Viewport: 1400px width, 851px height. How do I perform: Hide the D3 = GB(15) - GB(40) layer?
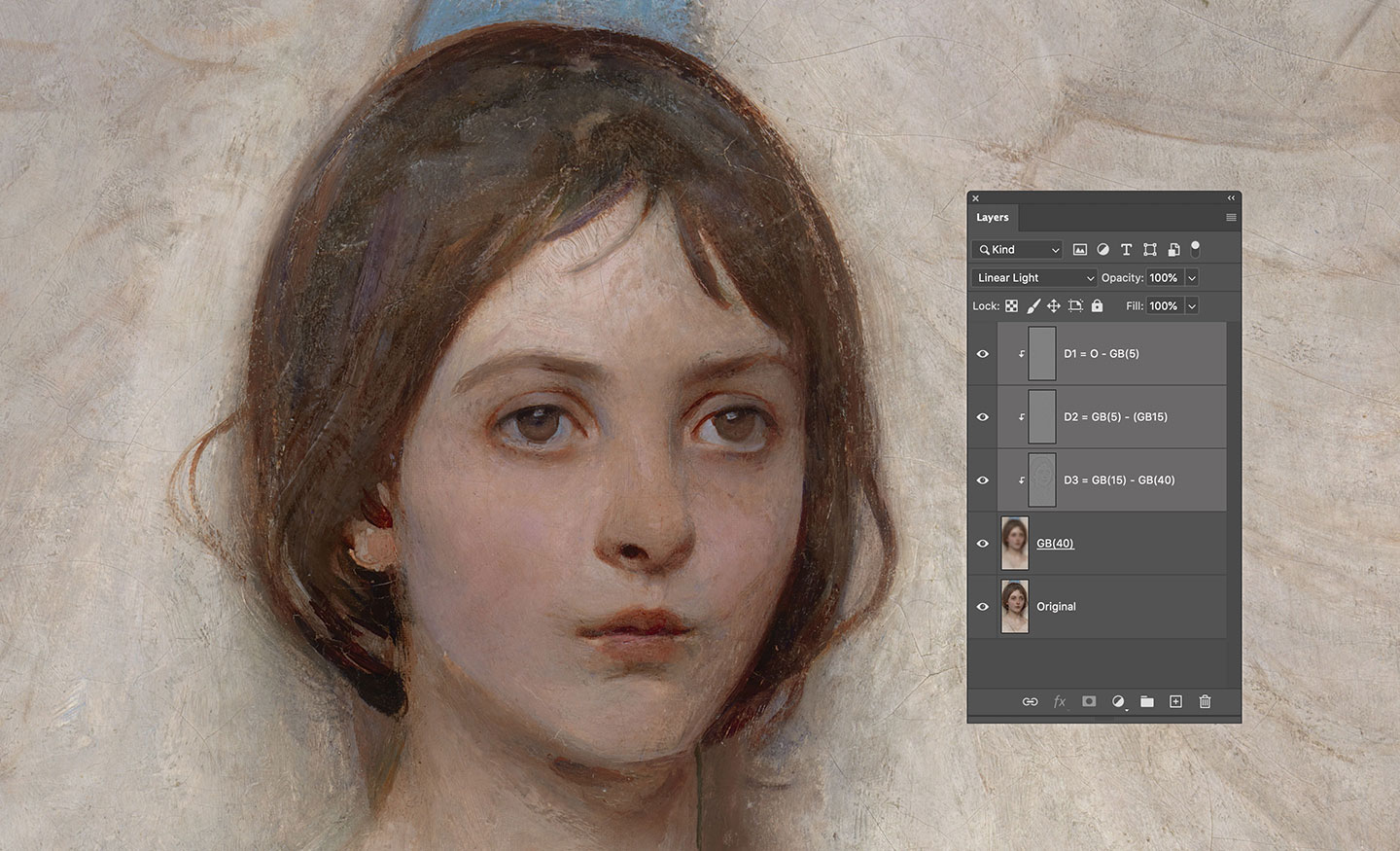point(982,480)
